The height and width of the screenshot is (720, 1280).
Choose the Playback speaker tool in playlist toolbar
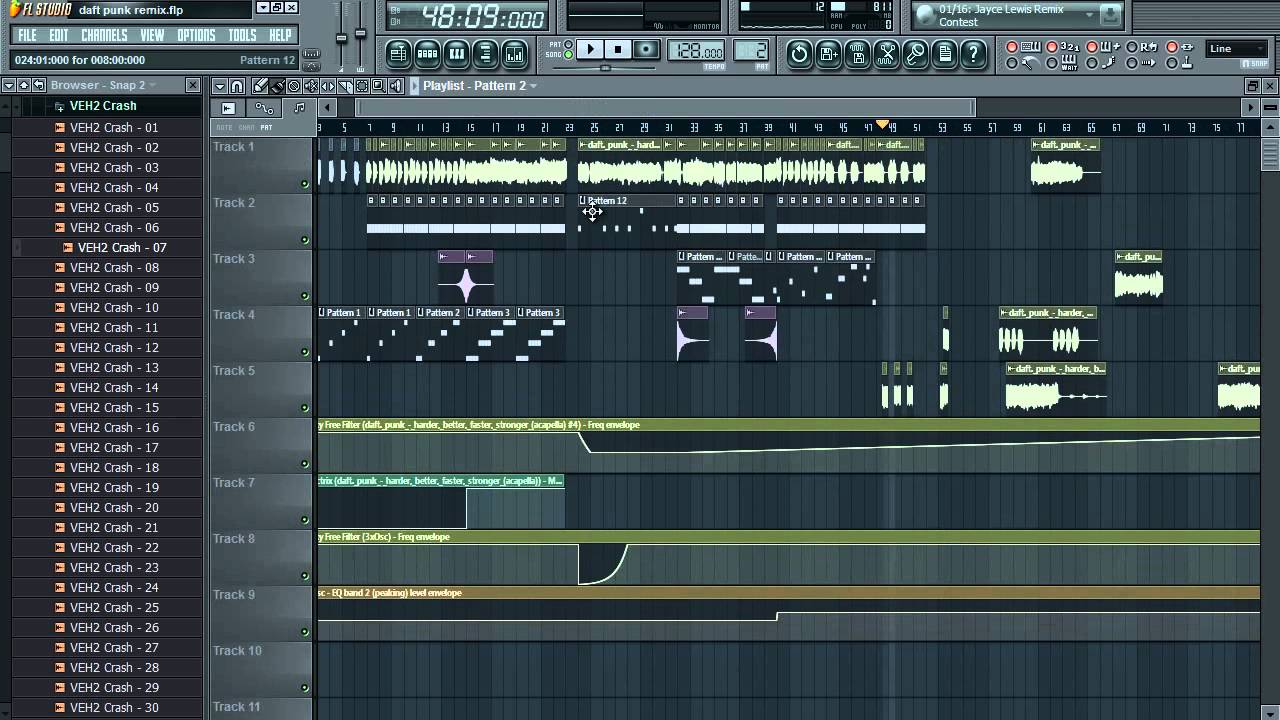click(396, 86)
